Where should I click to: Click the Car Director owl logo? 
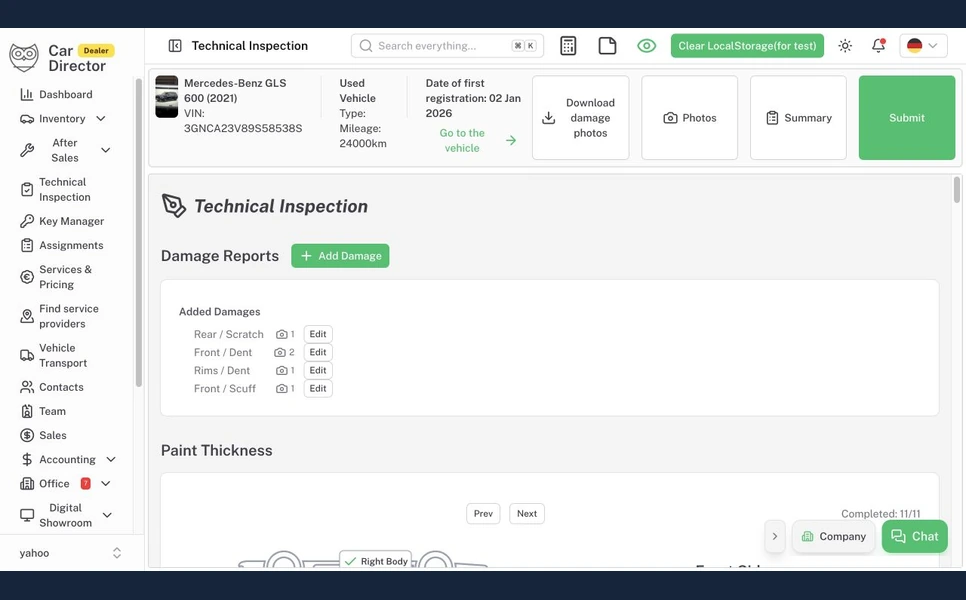[24, 57]
